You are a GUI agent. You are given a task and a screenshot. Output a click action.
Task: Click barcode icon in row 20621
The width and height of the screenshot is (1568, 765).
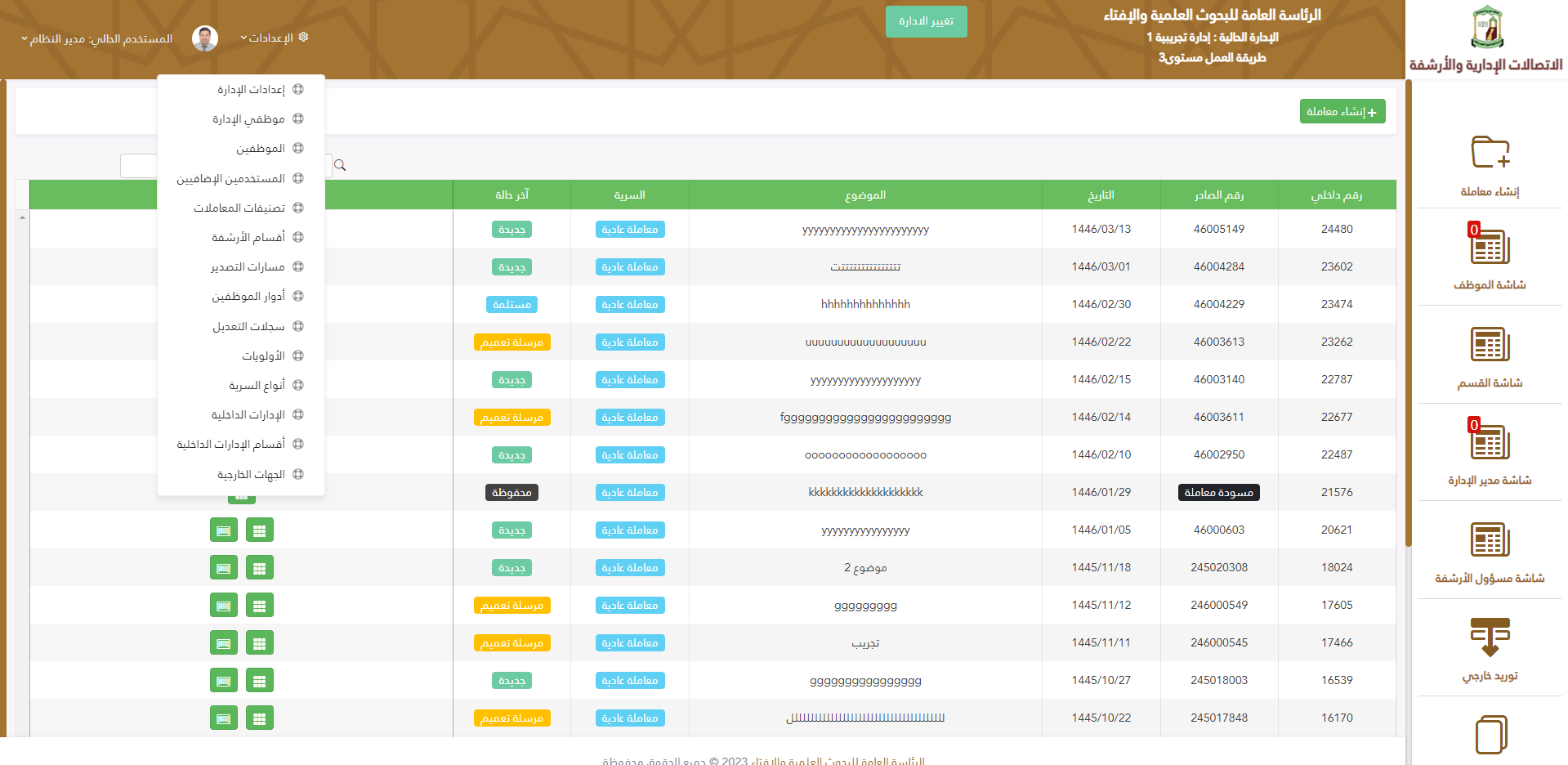pos(223,530)
